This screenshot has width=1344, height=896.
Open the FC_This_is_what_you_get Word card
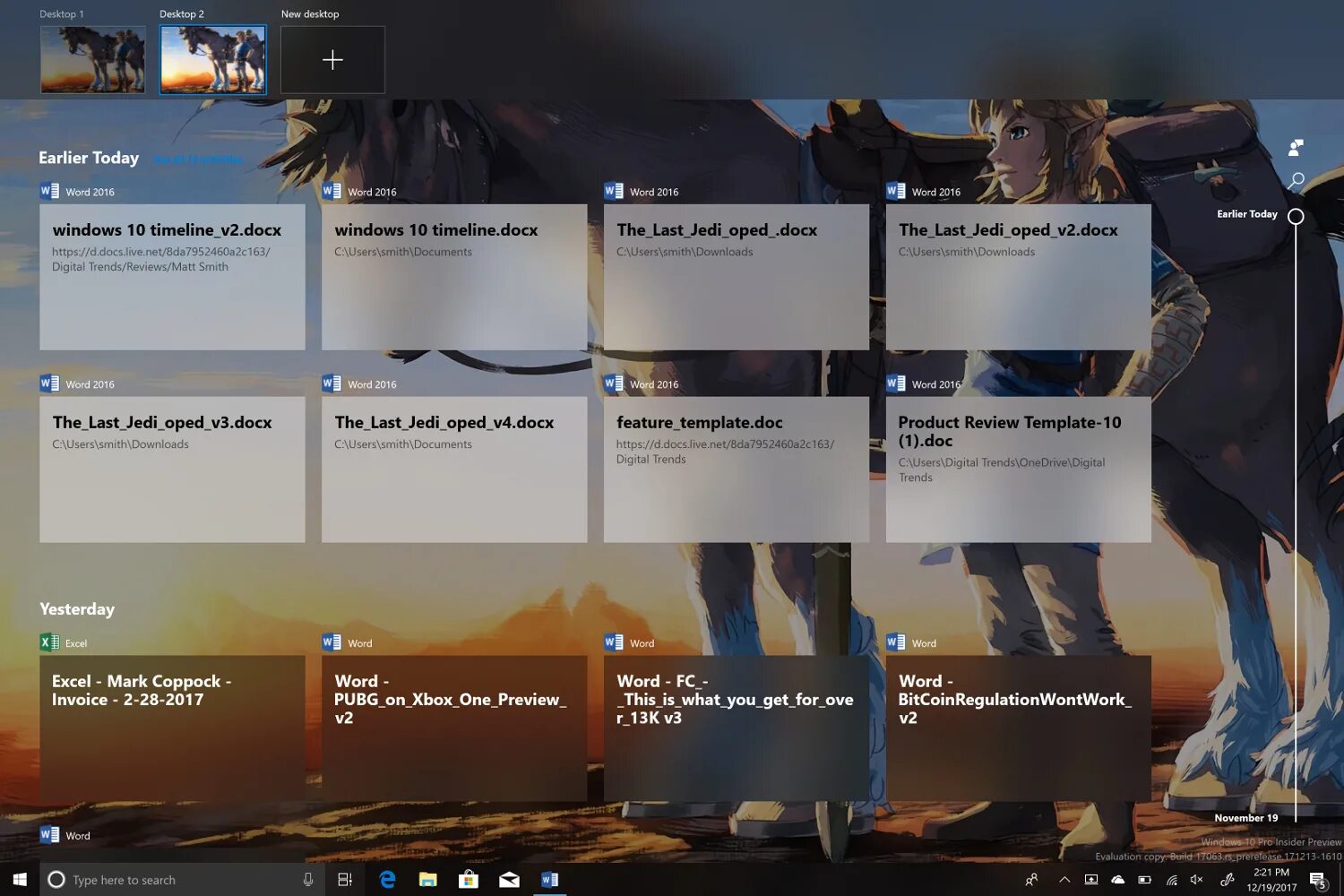pos(737,728)
